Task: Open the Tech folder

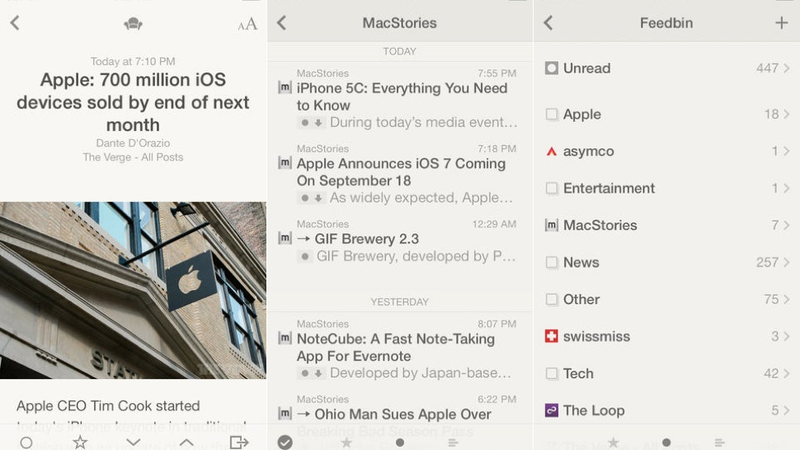Action: coord(667,373)
